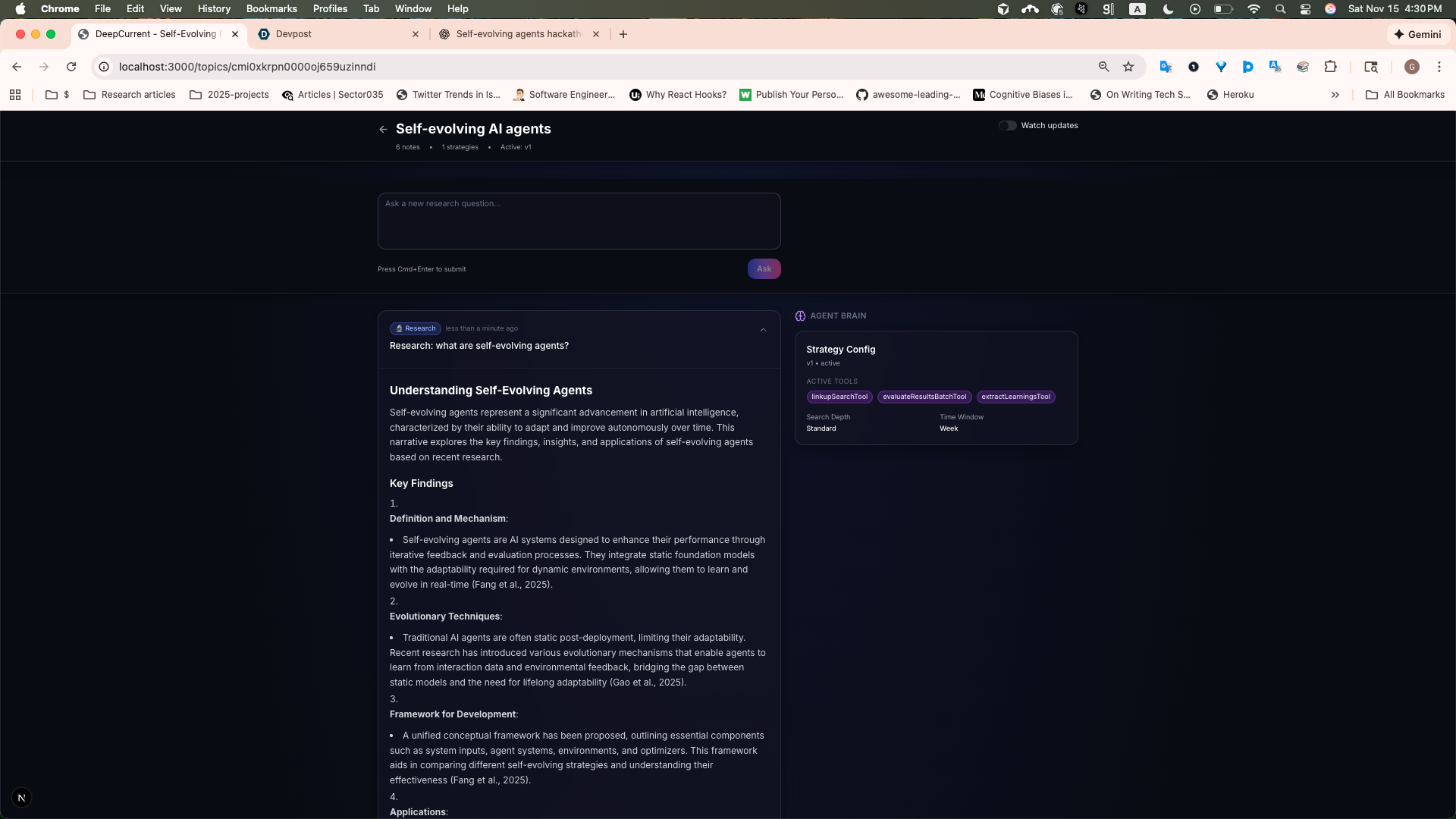Bookmark this page with star icon
This screenshot has height=819, width=1456.
1128,67
